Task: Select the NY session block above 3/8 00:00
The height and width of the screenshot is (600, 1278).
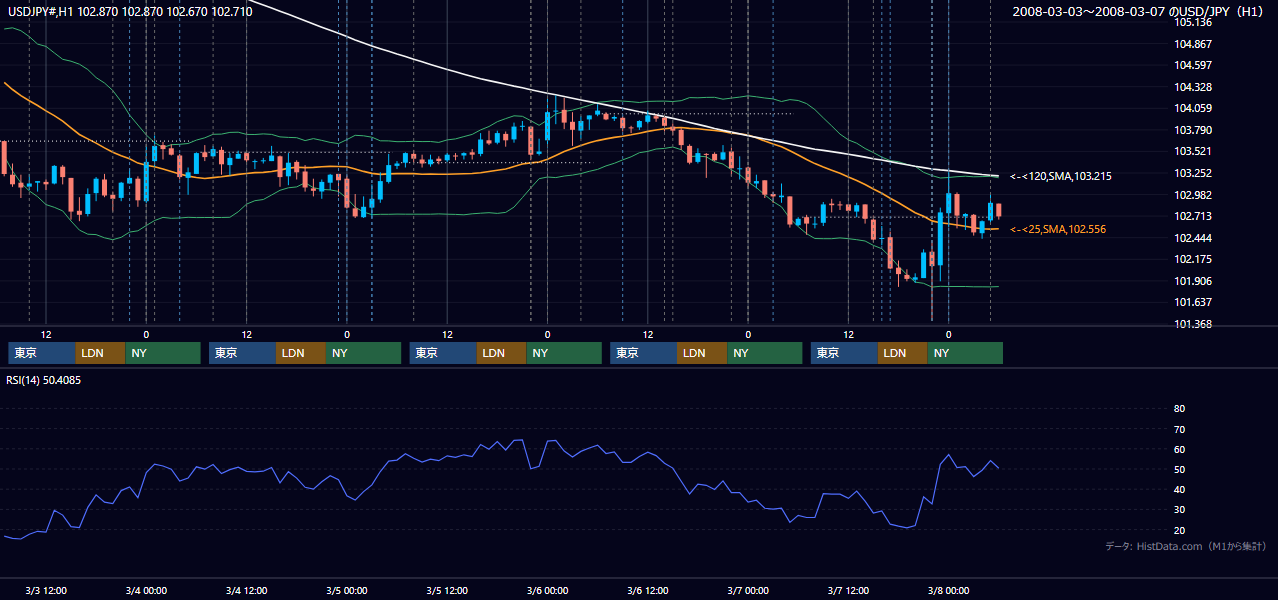Action: 965,353
